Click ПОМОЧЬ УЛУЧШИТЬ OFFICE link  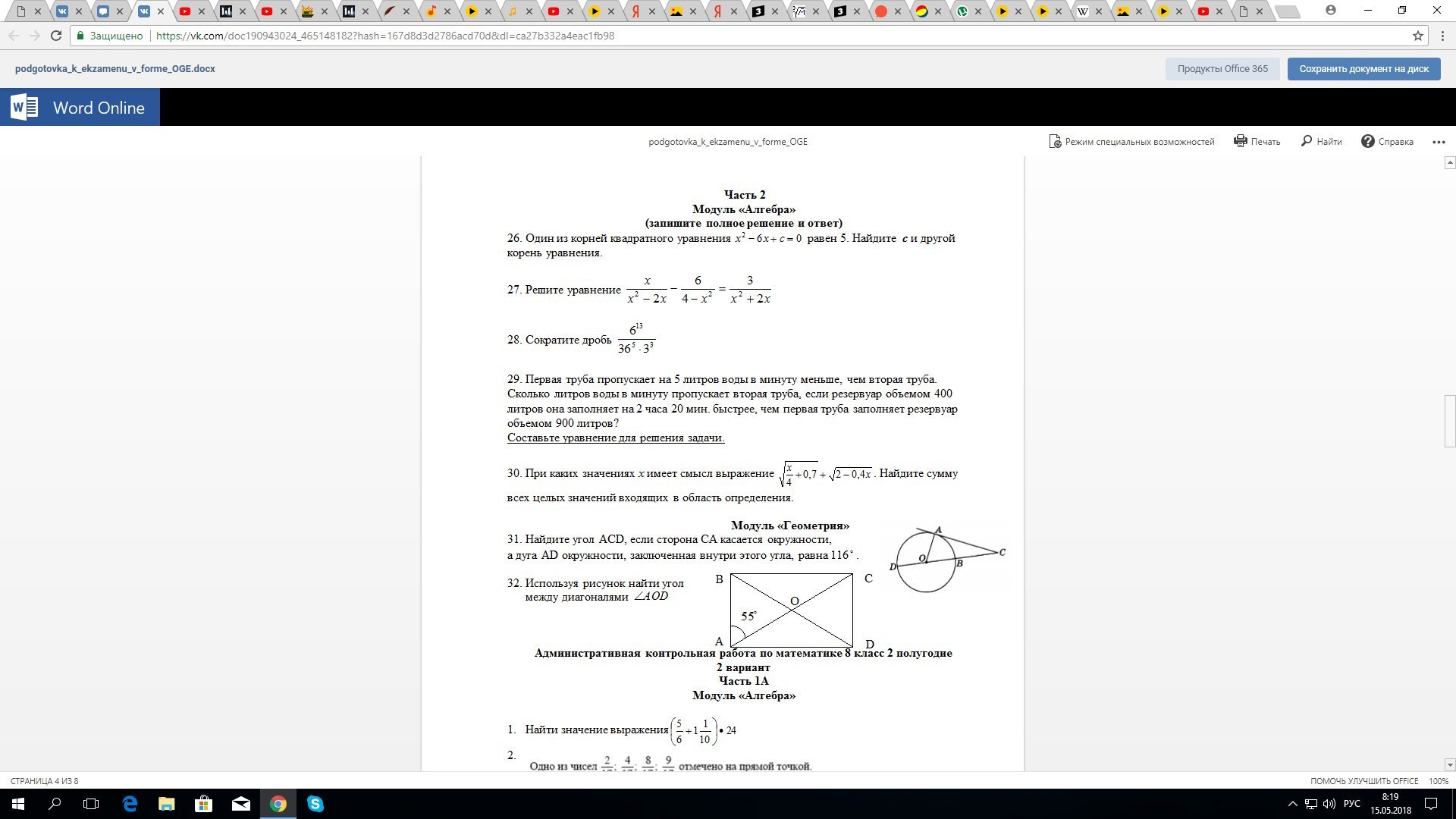tap(1364, 781)
